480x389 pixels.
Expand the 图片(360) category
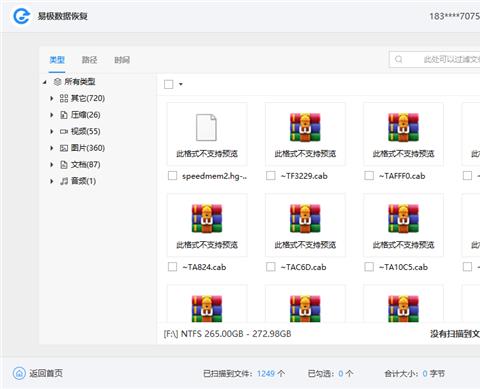51,148
